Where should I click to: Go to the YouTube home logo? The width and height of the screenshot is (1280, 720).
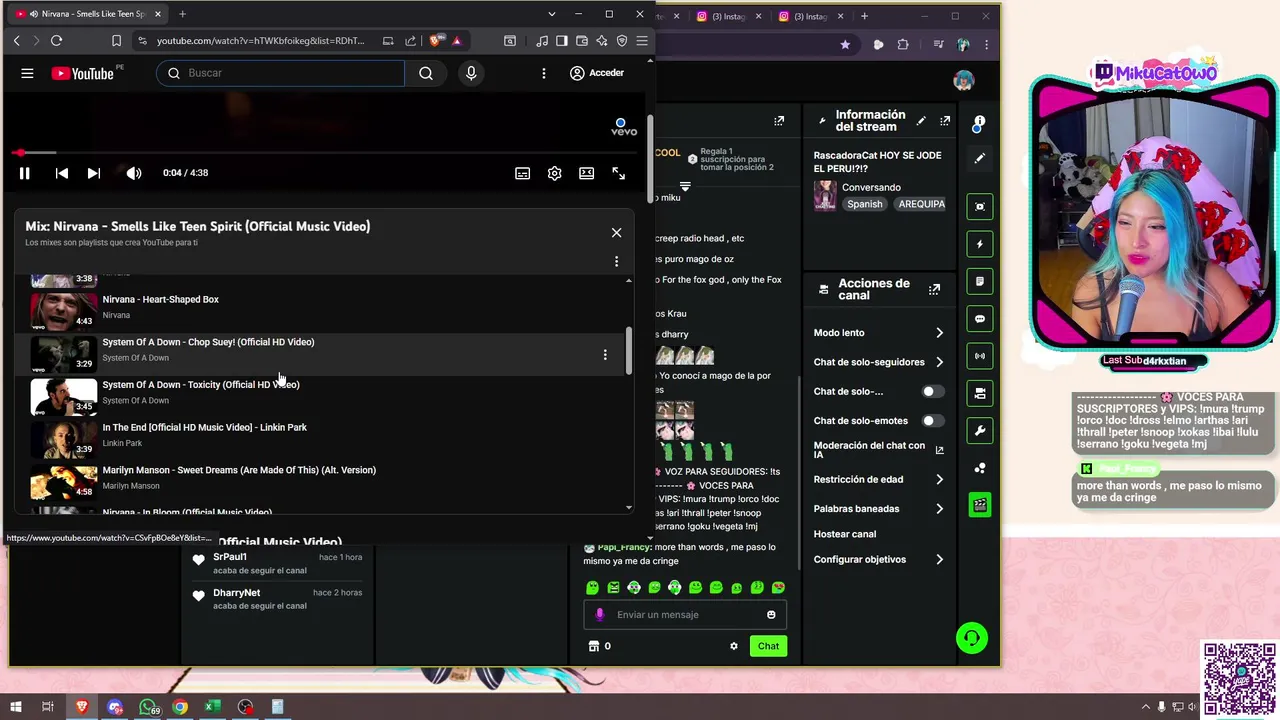tap(83, 73)
